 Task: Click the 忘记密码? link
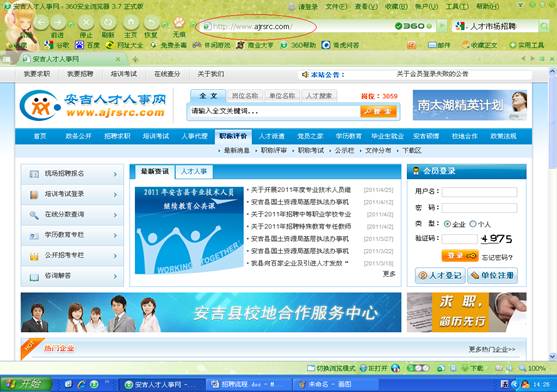tap(497, 257)
